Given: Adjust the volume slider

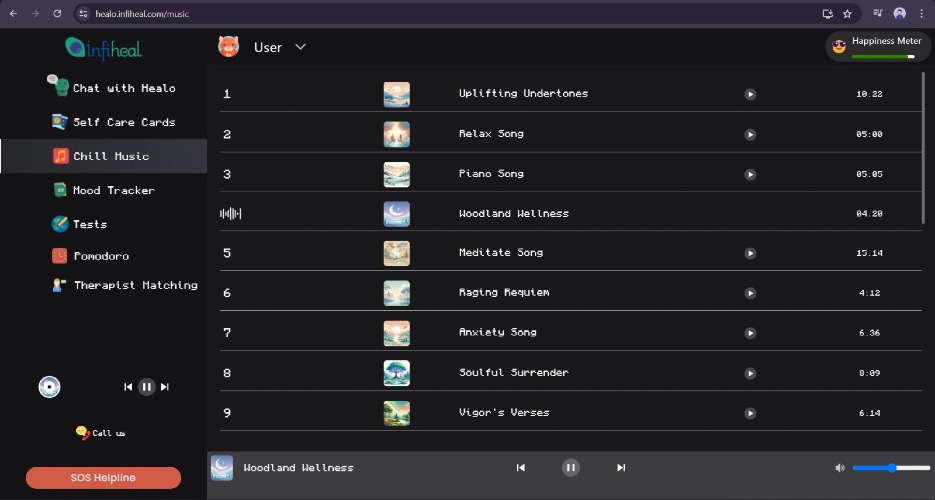Looking at the screenshot, I should coord(891,468).
